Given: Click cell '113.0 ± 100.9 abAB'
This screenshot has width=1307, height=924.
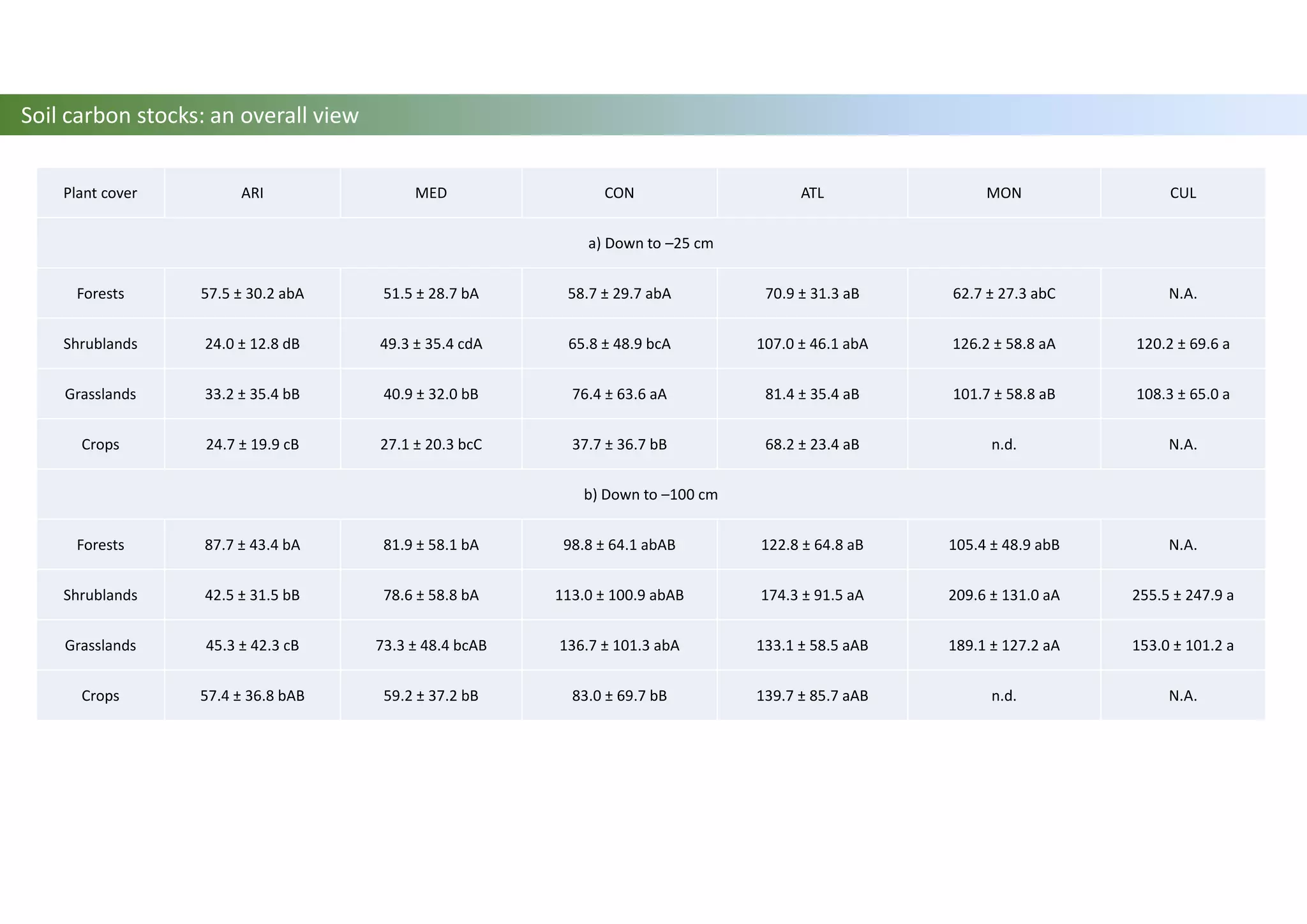Looking at the screenshot, I should 620,595.
